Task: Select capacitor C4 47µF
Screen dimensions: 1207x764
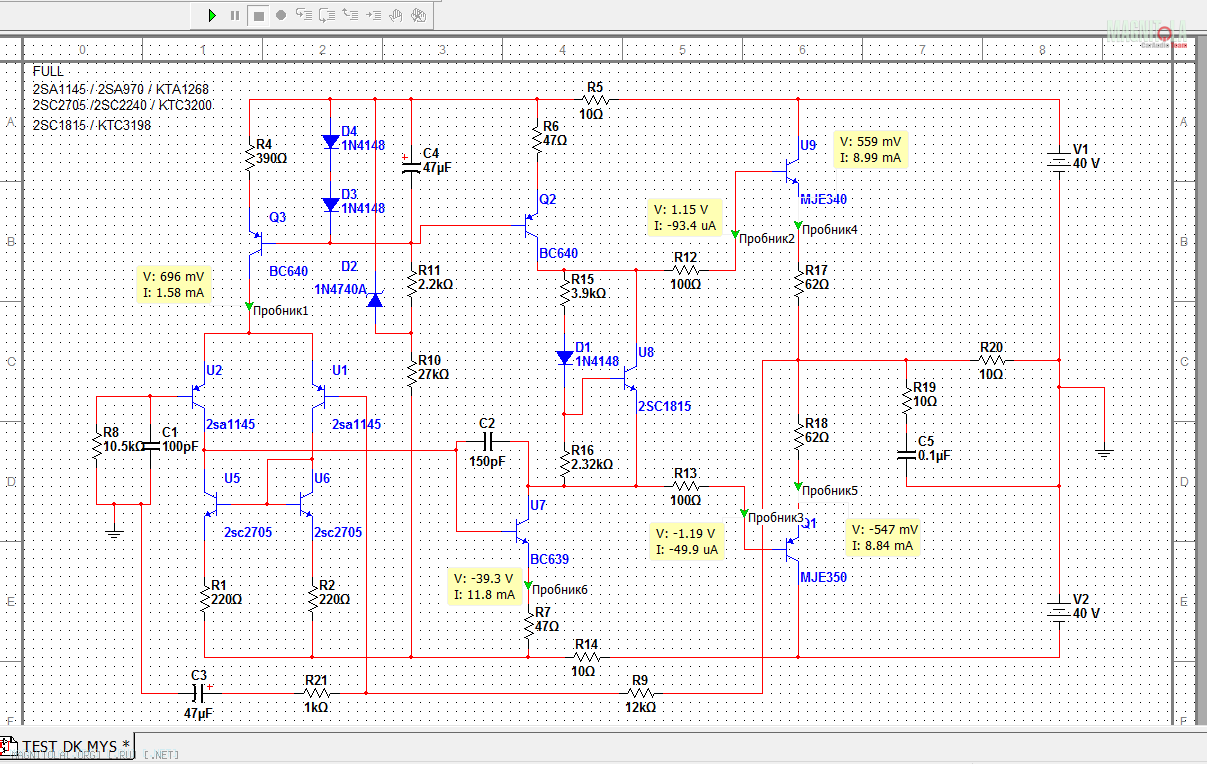Action: [x=410, y=163]
